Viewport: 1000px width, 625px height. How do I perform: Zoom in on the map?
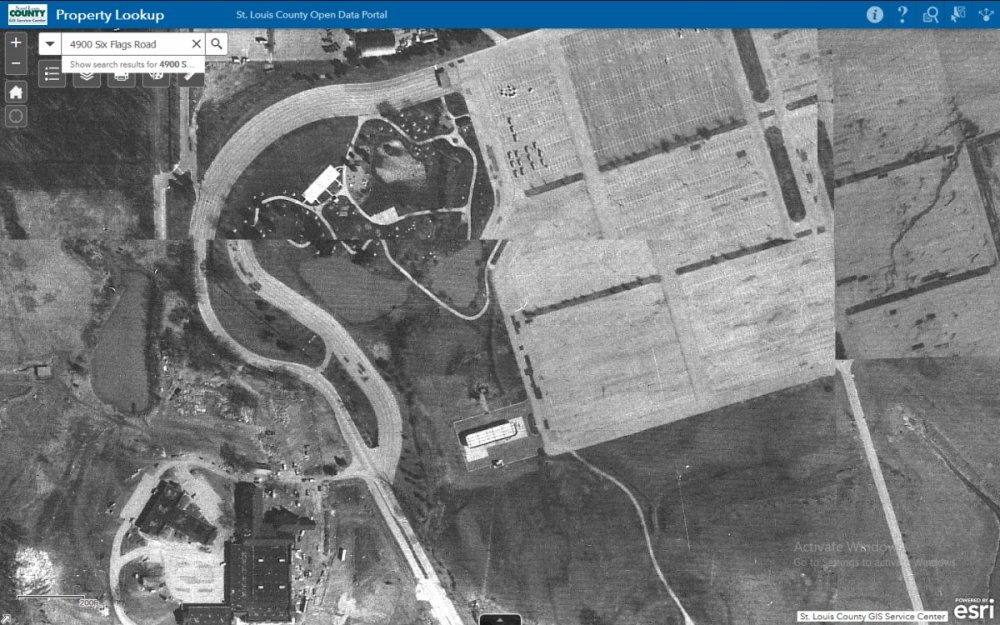(x=16, y=43)
